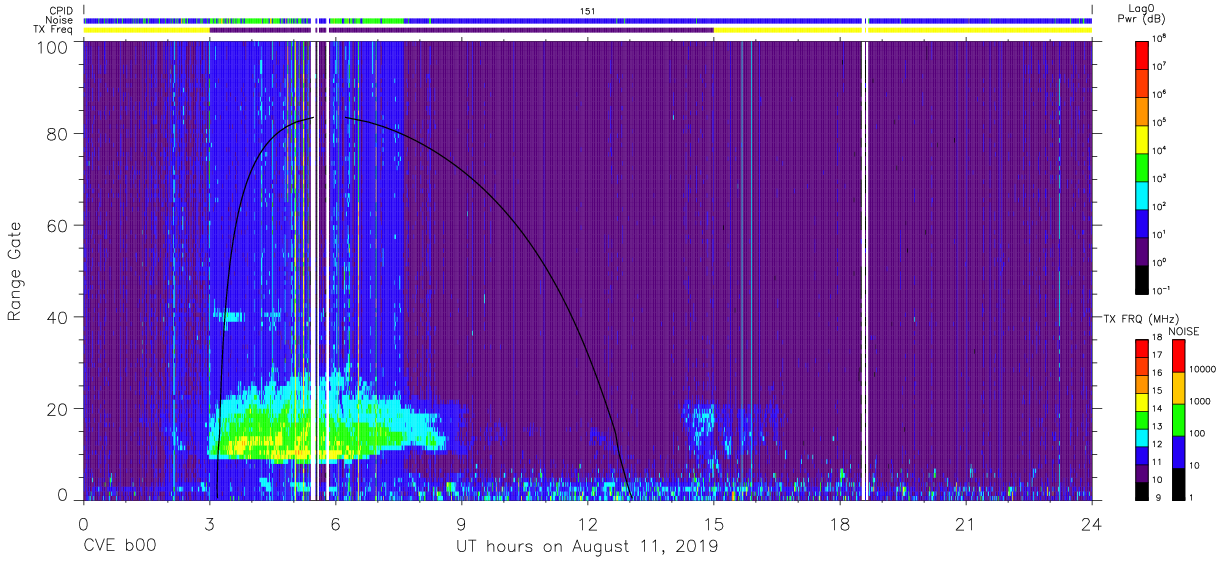Viewport: 1228px width, 567px height.
Task: Click TX FRQ legend value '14'
Action: (x=1159, y=408)
